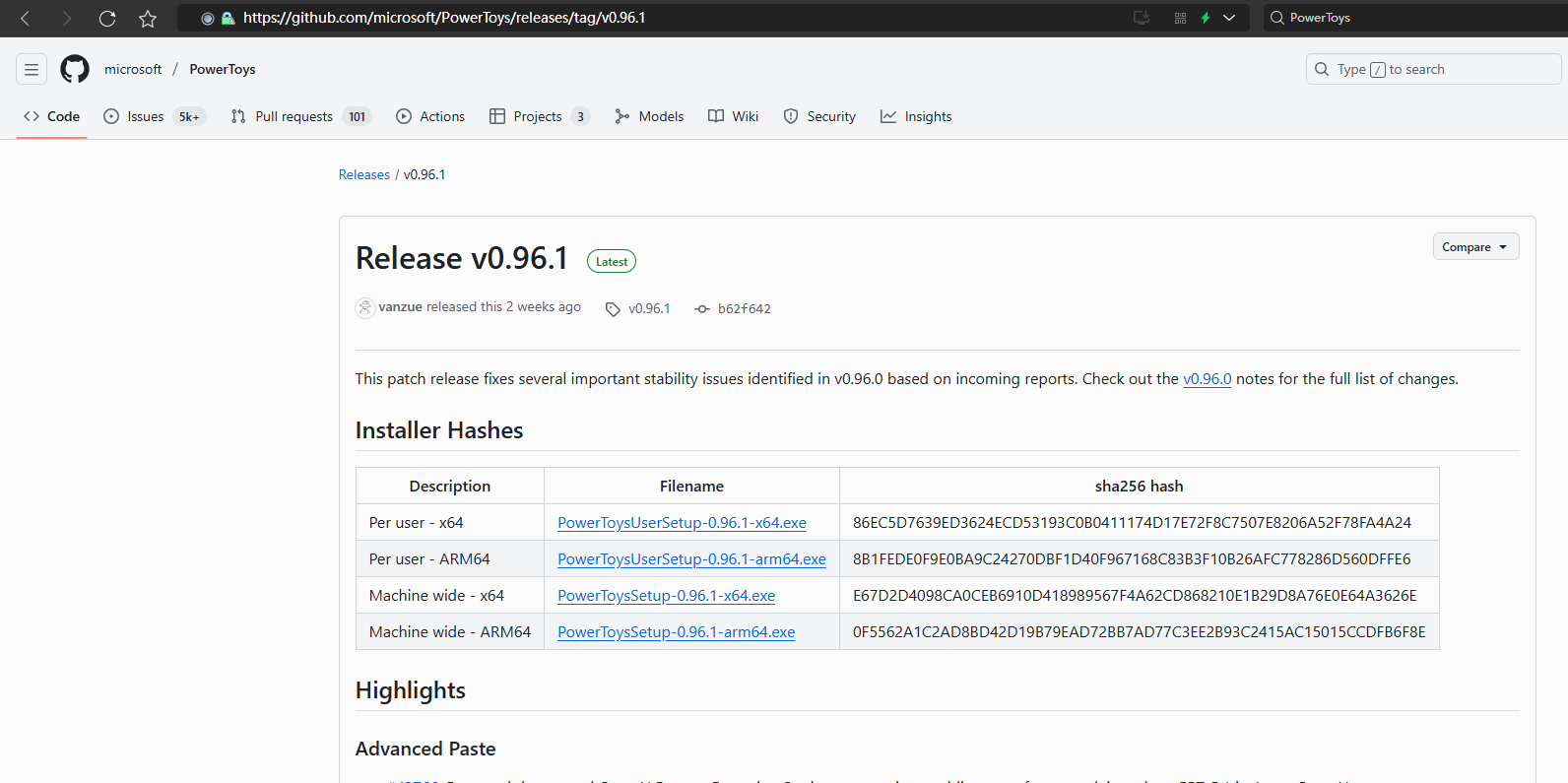
Task: Open commit b62f642
Action: click(745, 308)
